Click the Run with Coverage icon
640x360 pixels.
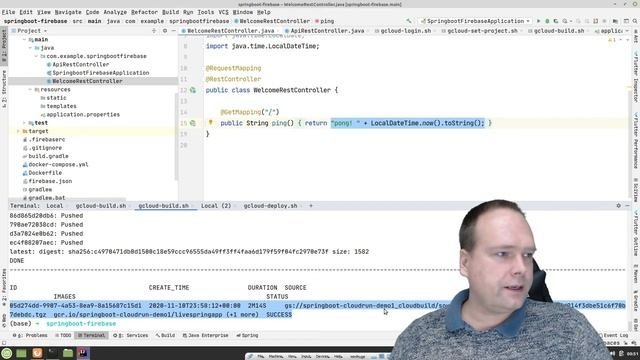point(556,21)
